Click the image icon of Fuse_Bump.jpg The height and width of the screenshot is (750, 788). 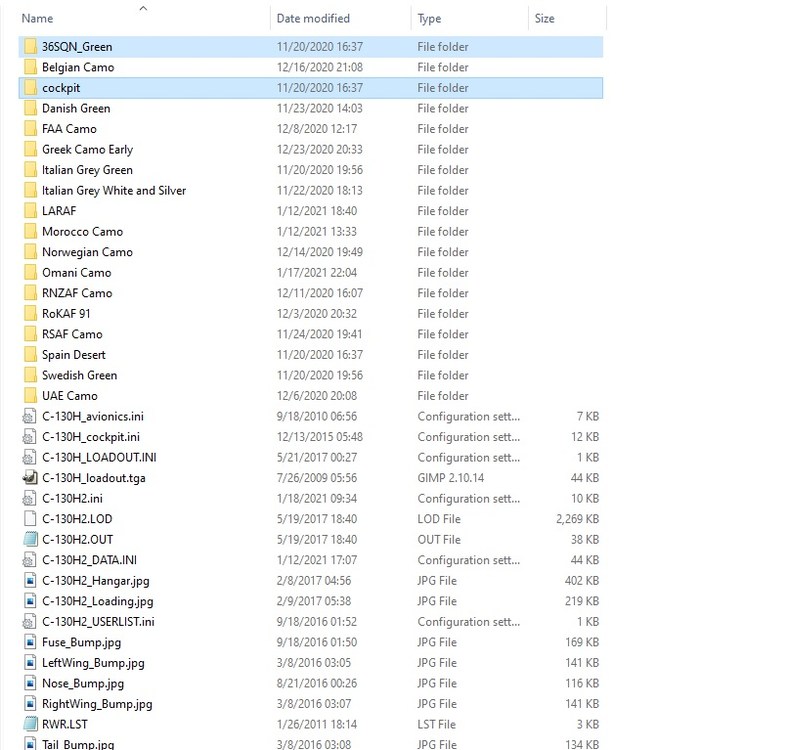30,642
